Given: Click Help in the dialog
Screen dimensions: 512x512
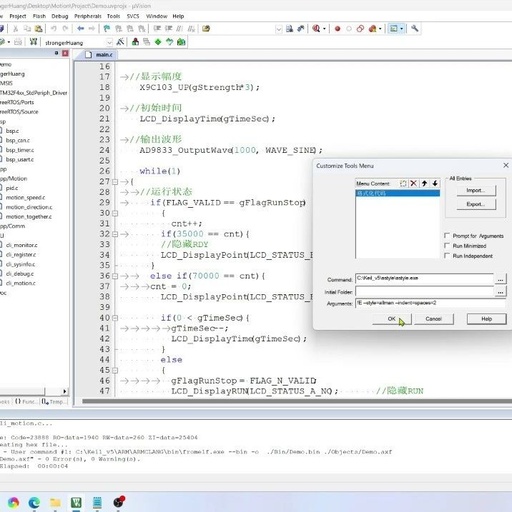Looking at the screenshot, I should (487, 319).
